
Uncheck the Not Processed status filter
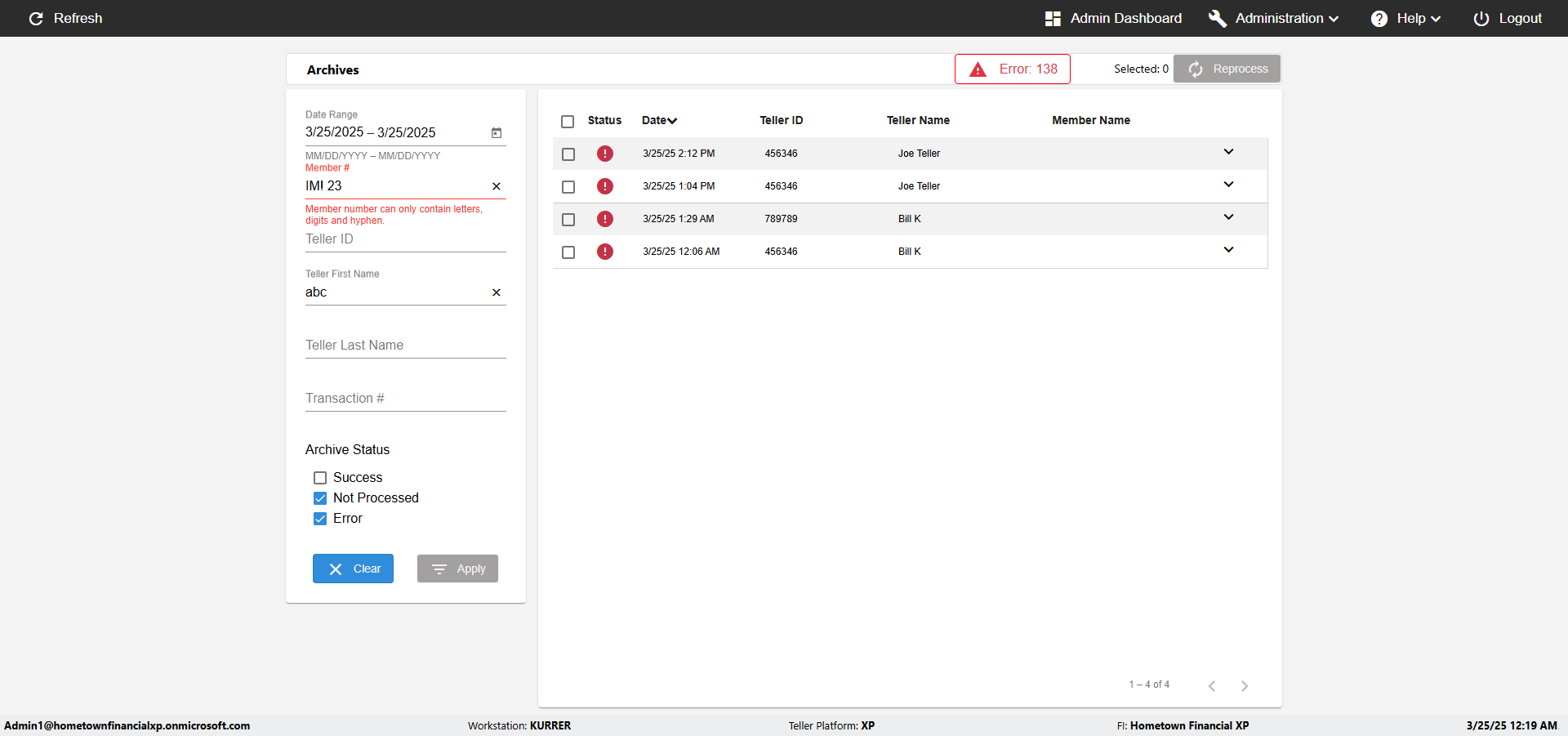[320, 498]
